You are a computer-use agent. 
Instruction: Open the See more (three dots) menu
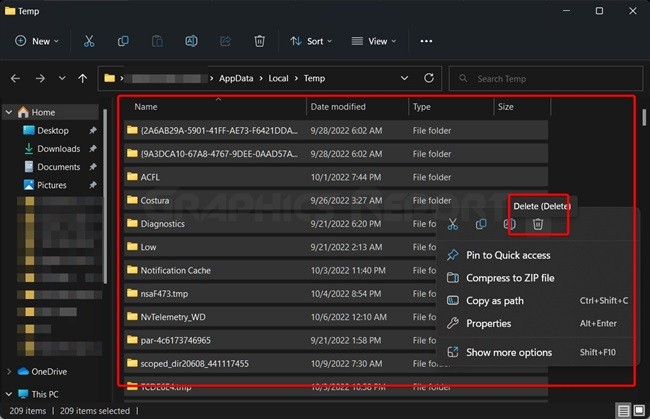point(426,41)
